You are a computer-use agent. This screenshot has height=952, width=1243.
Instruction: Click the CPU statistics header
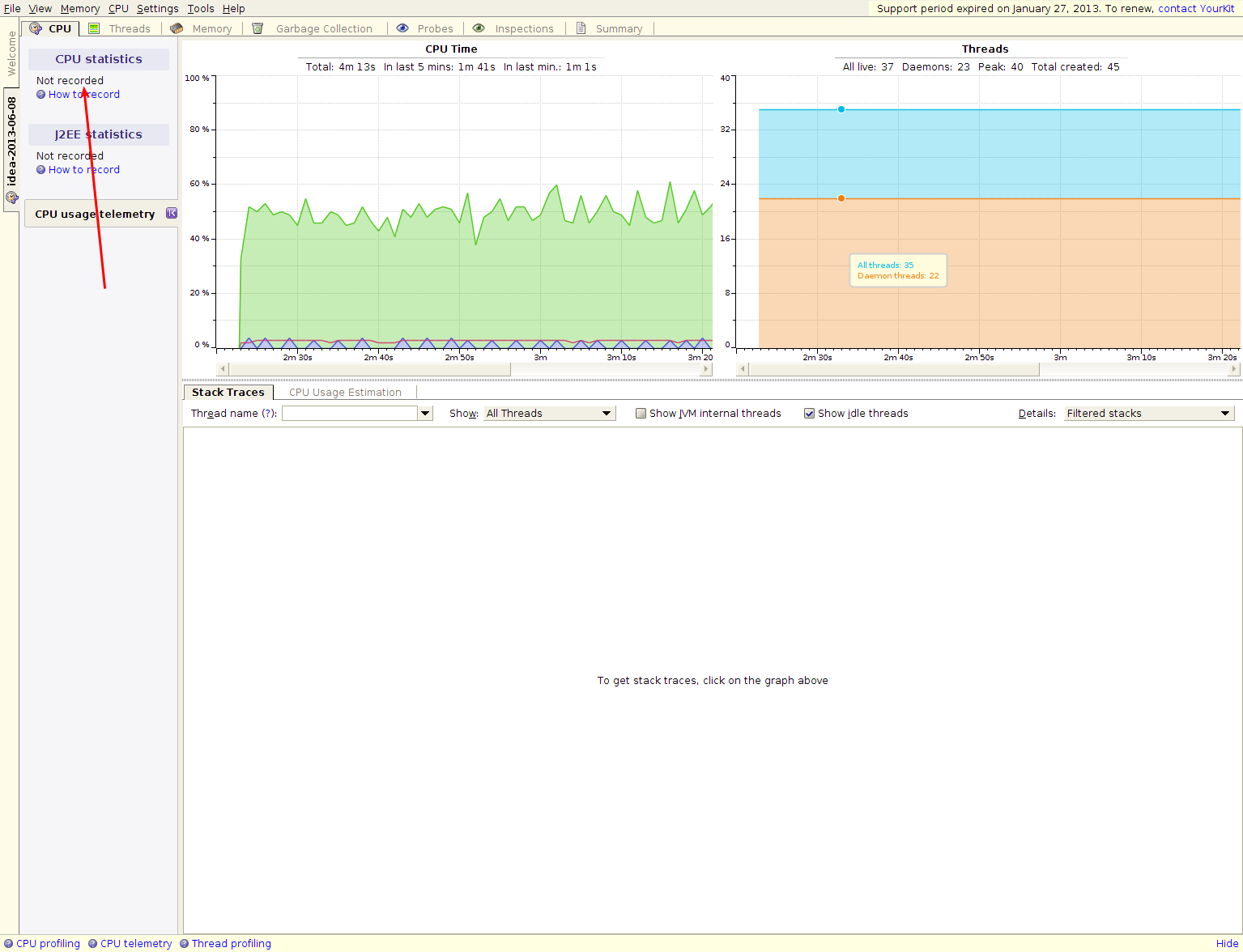(x=99, y=59)
